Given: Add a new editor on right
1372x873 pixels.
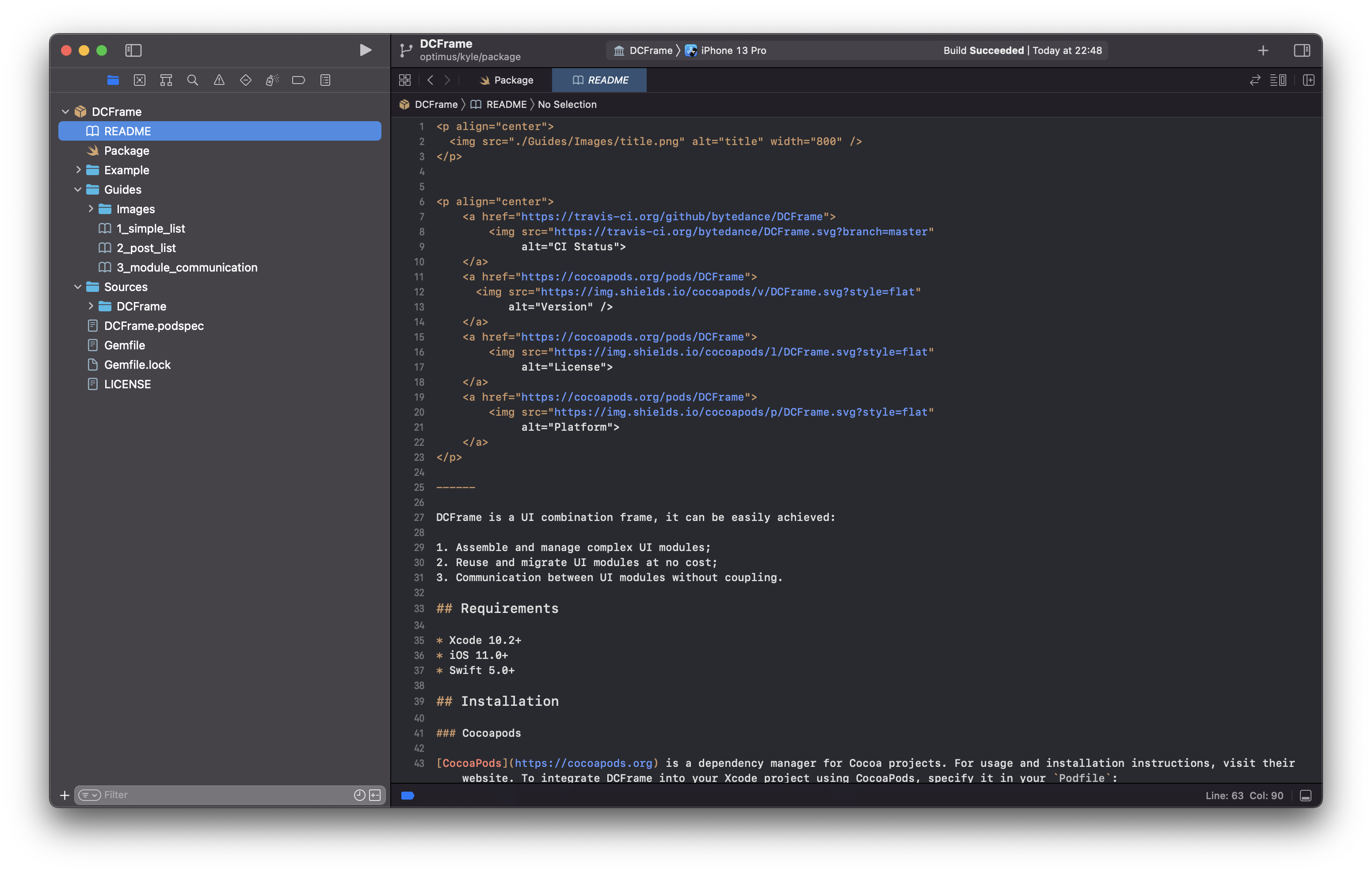Looking at the screenshot, I should pyautogui.click(x=1309, y=80).
